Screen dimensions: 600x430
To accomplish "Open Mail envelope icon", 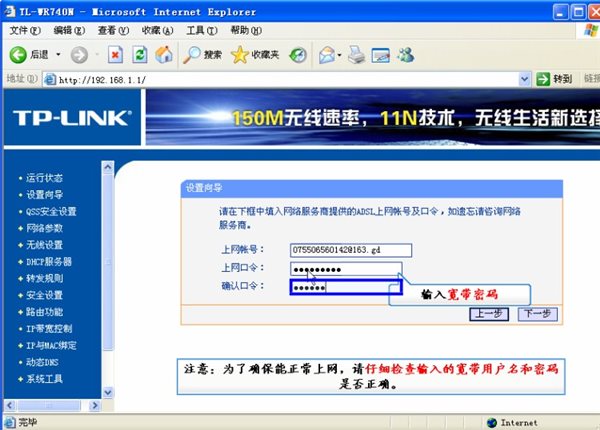I will click(x=327, y=55).
